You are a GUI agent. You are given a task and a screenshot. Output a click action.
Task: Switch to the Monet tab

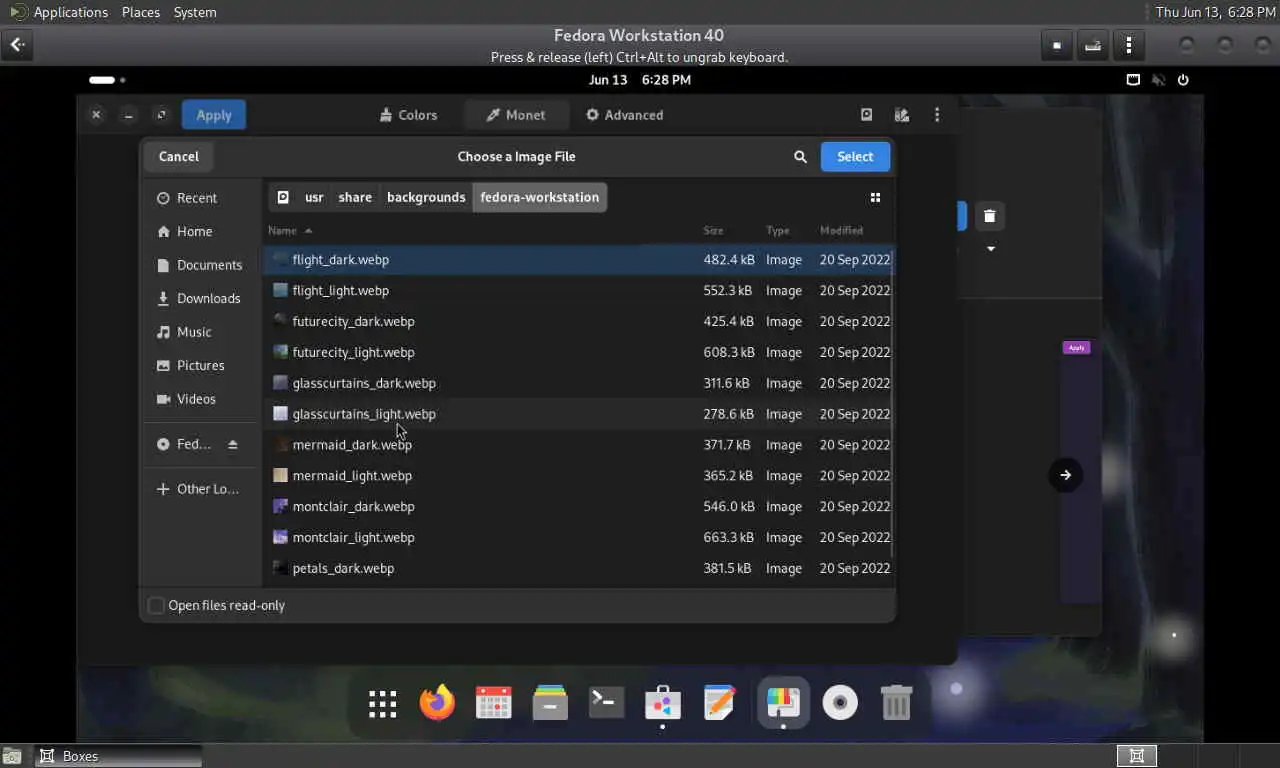pyautogui.click(x=516, y=115)
